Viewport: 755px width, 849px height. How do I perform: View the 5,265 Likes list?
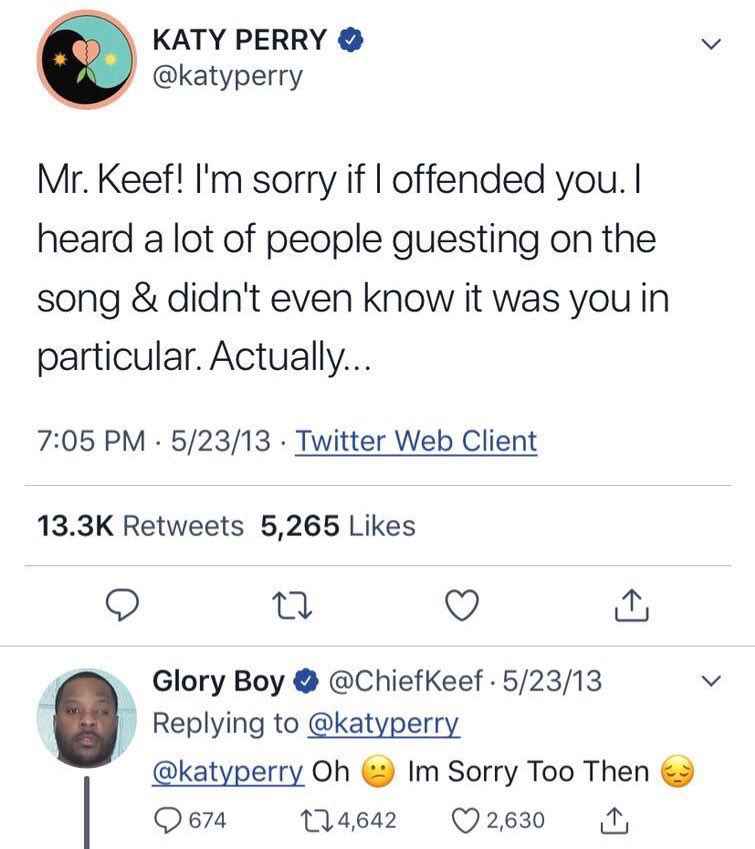[338, 525]
